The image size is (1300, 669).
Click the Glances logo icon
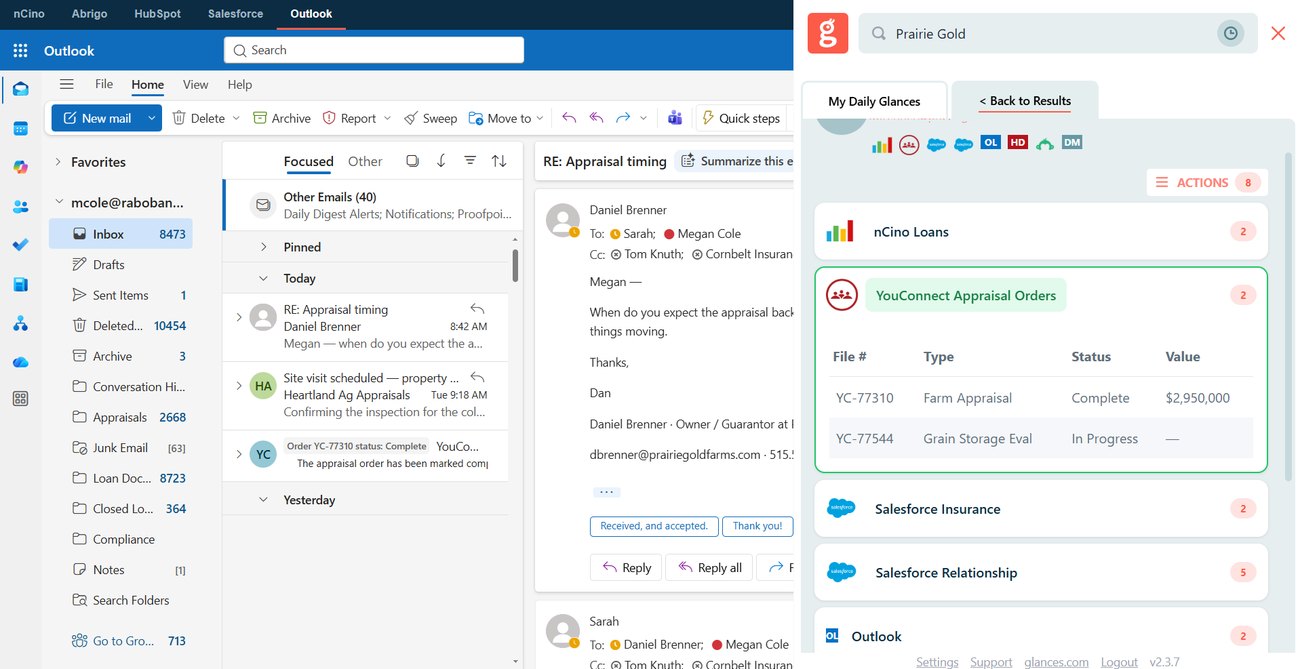tap(827, 33)
